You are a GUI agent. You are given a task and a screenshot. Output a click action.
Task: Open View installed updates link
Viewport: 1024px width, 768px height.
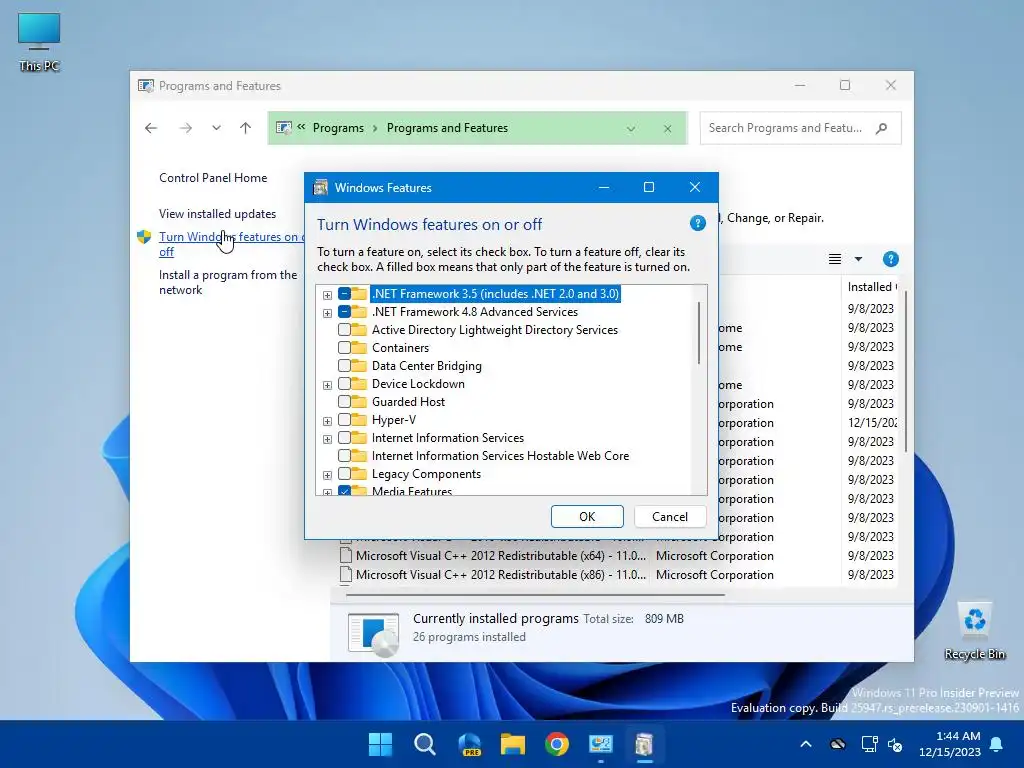pyautogui.click(x=217, y=214)
